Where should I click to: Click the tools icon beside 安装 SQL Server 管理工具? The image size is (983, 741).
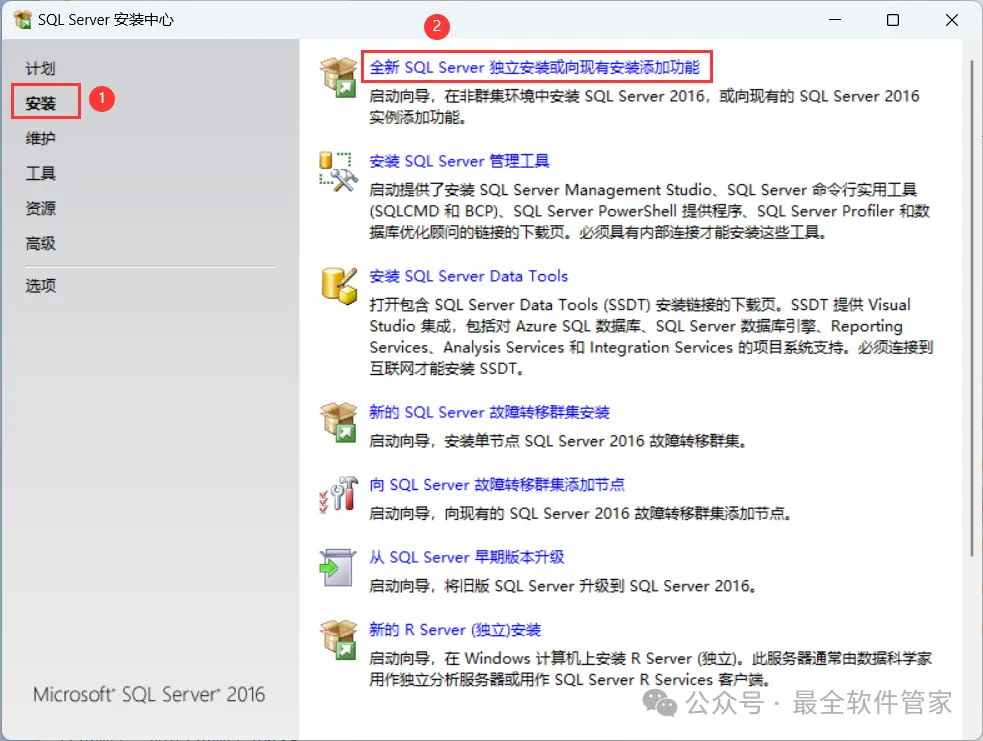click(x=339, y=171)
